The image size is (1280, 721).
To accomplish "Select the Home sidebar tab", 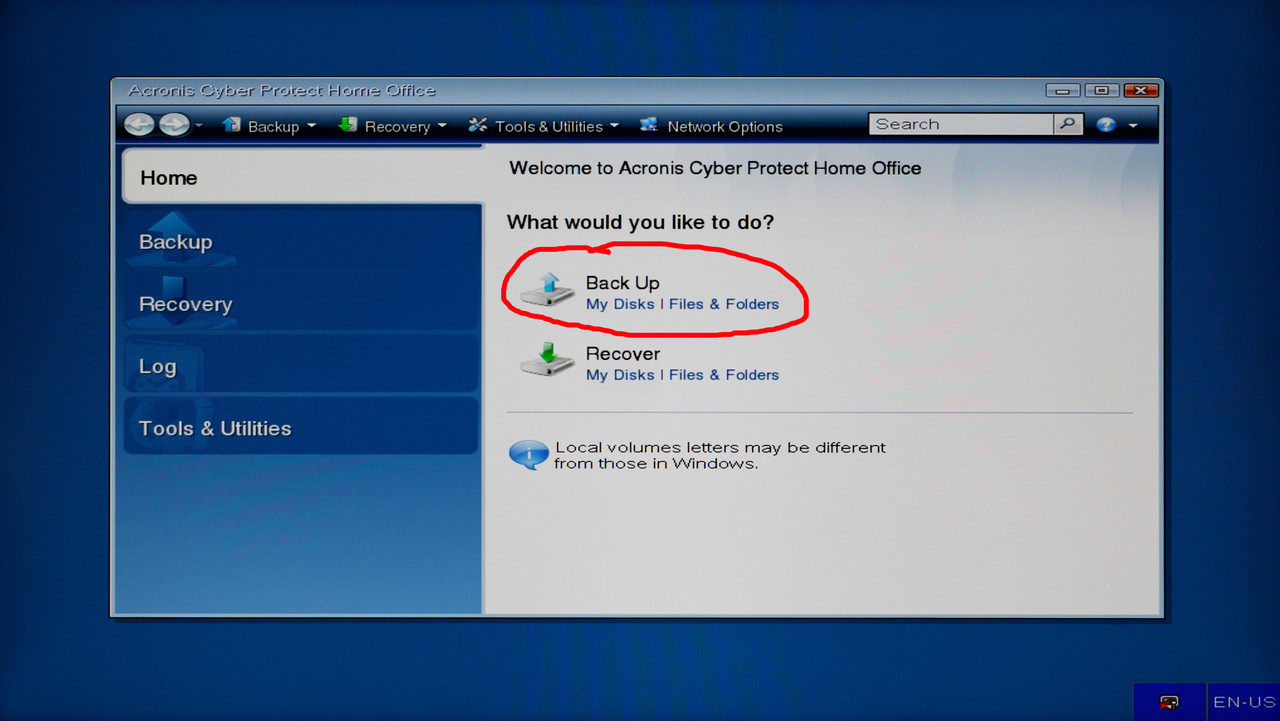I will 302,178.
